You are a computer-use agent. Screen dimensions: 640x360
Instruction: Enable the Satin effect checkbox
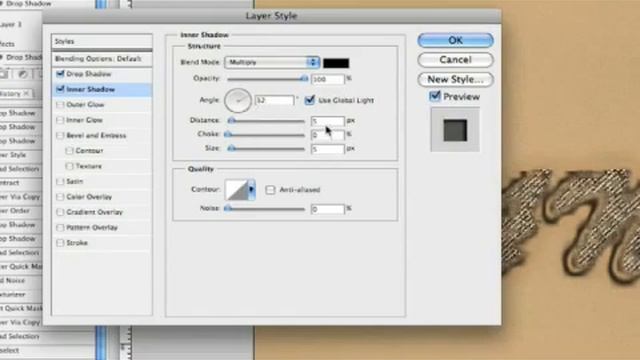click(x=60, y=181)
